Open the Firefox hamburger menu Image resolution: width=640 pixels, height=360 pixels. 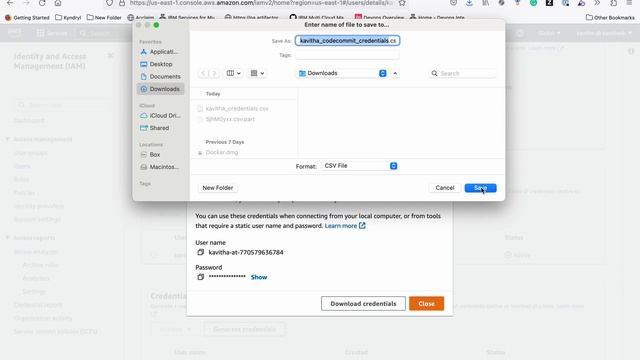(629, 3)
